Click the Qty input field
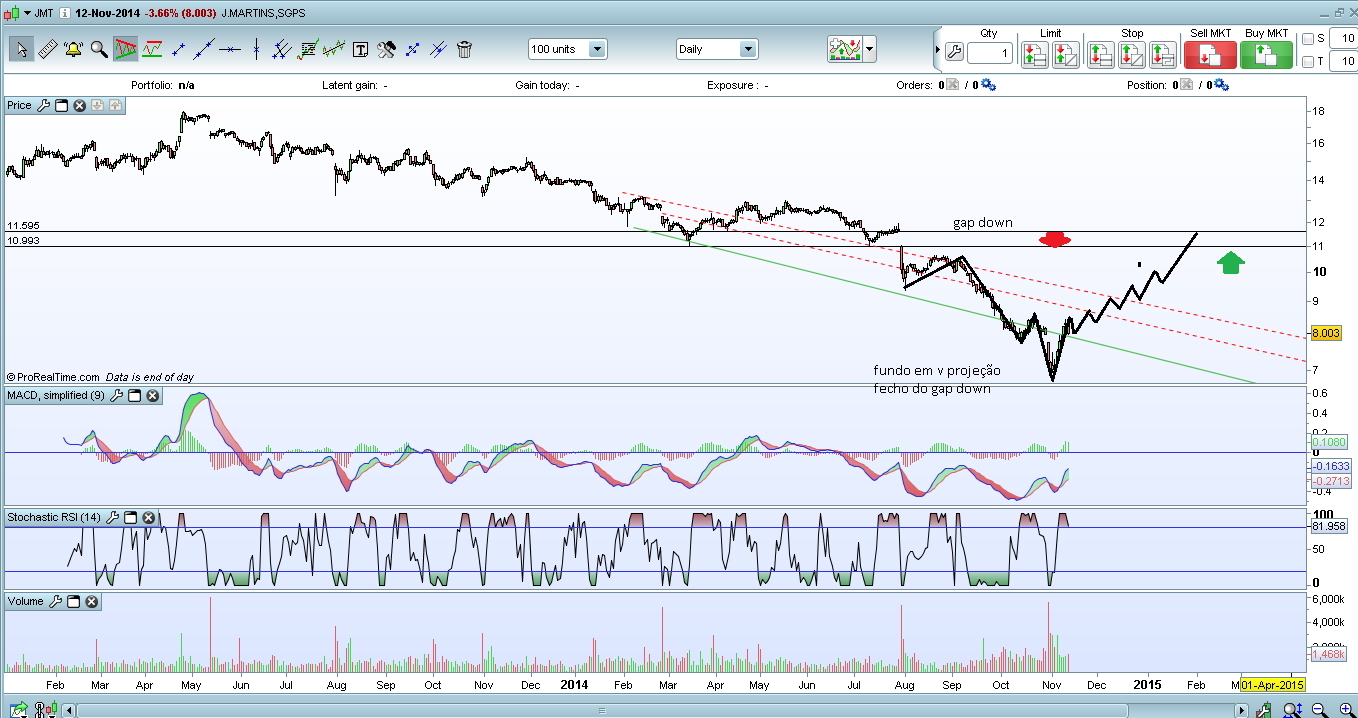The height and width of the screenshot is (718, 1358). [x=990, y=53]
